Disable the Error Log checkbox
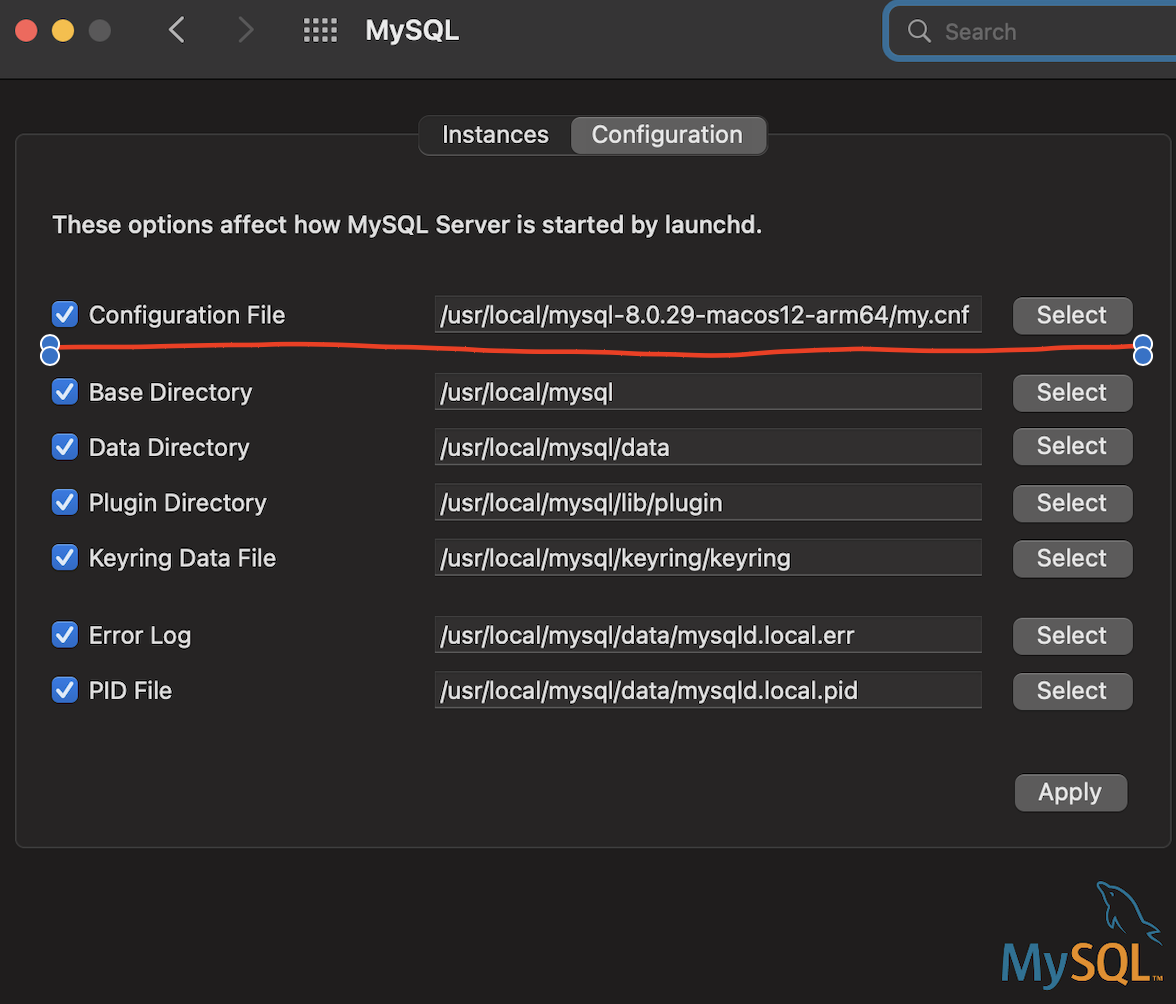The image size is (1176, 1004). pos(65,635)
